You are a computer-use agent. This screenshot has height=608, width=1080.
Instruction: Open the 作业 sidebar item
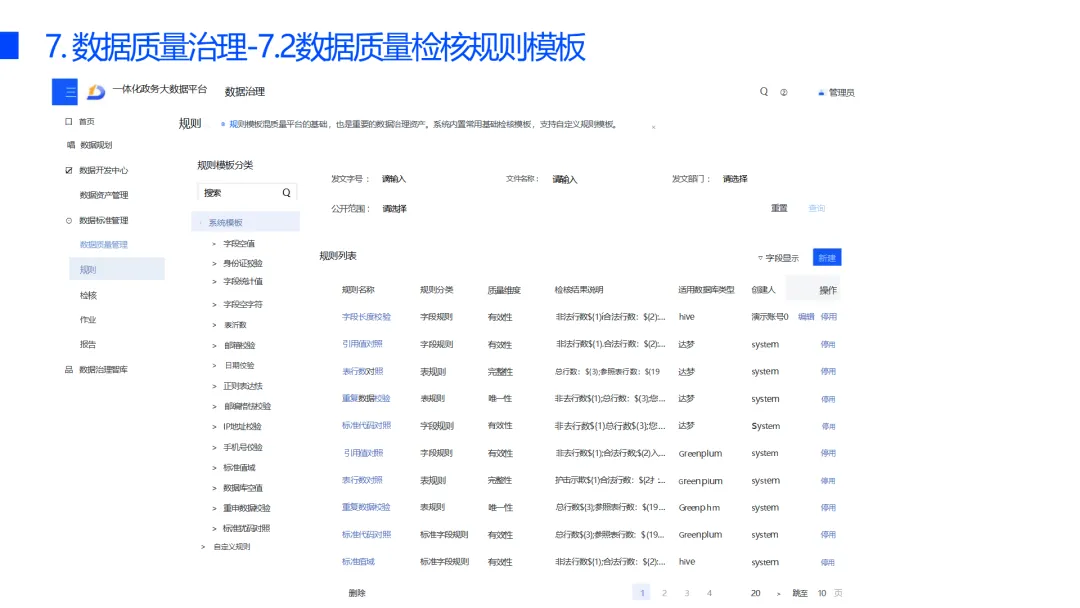click(x=88, y=319)
